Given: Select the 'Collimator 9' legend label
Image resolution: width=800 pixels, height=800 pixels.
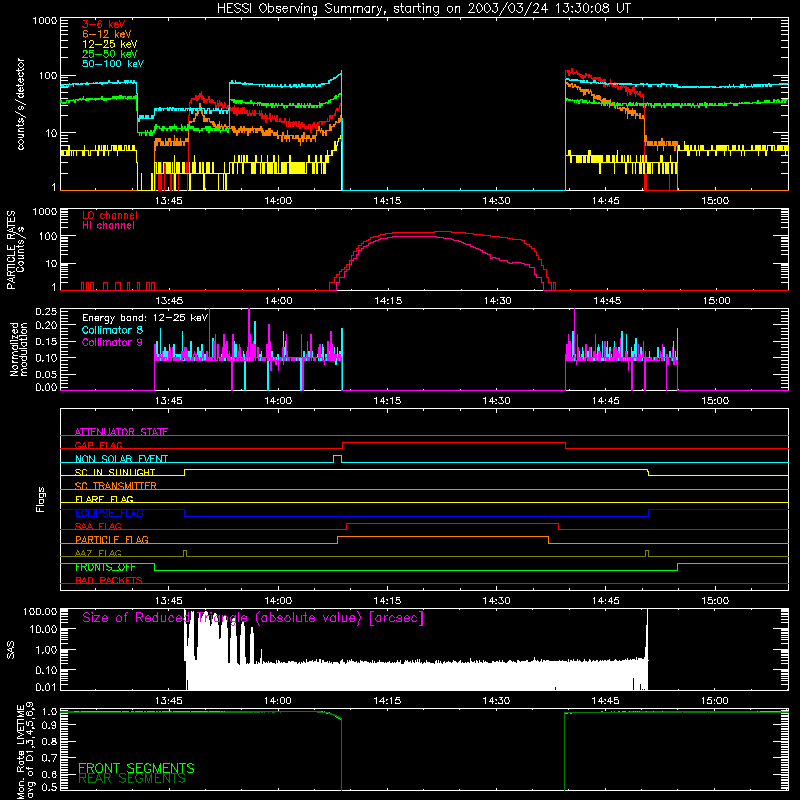Looking at the screenshot, I should [x=112, y=342].
